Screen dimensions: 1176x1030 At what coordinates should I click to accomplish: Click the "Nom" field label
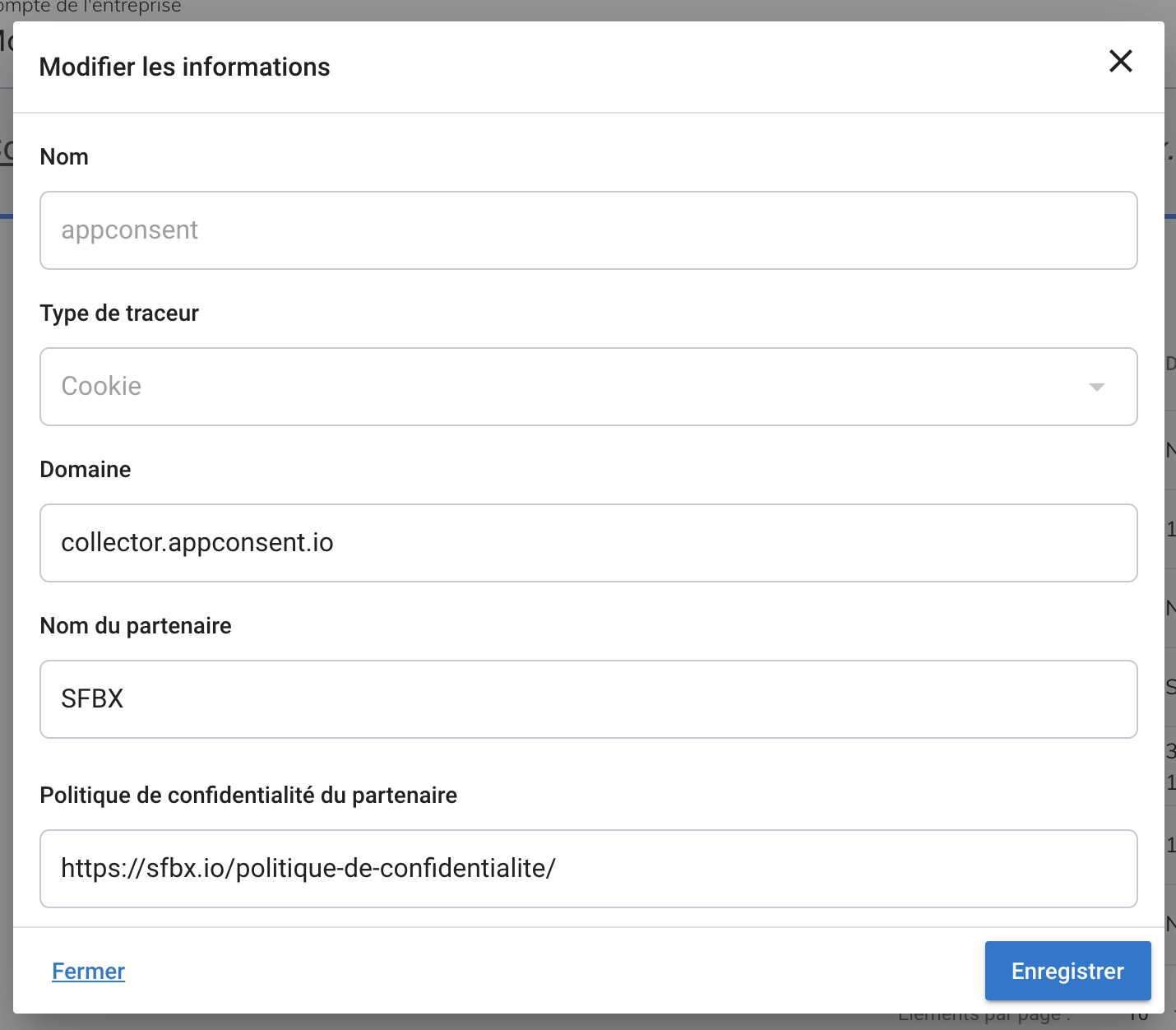click(64, 157)
